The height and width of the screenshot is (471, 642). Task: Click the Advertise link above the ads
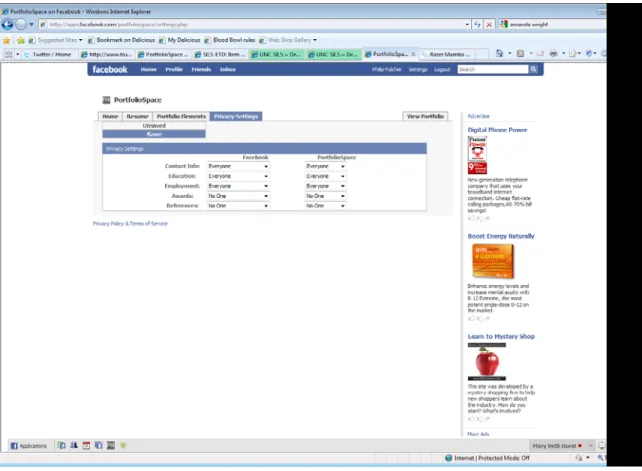[x=478, y=116]
